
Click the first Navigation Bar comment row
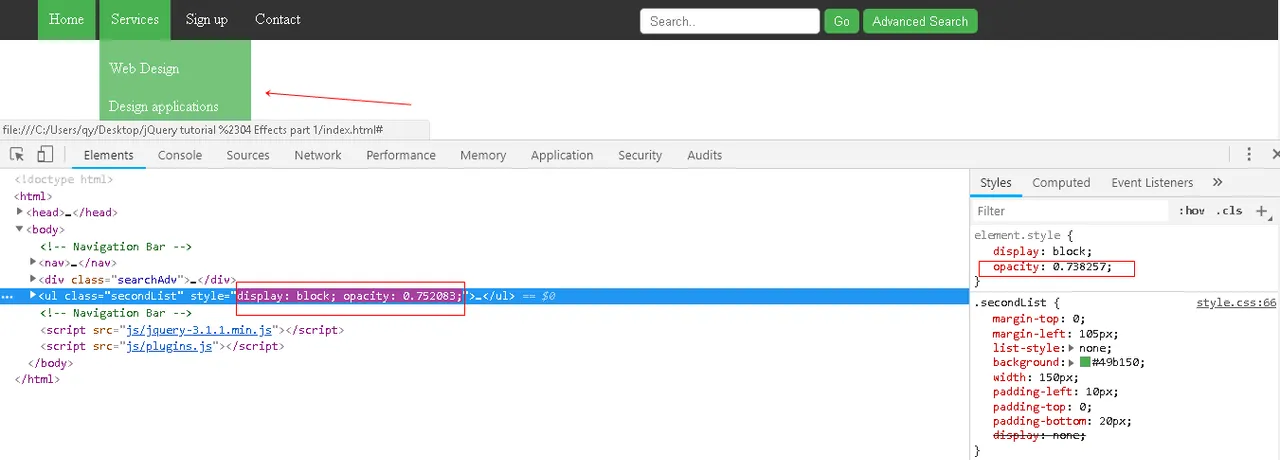(116, 246)
